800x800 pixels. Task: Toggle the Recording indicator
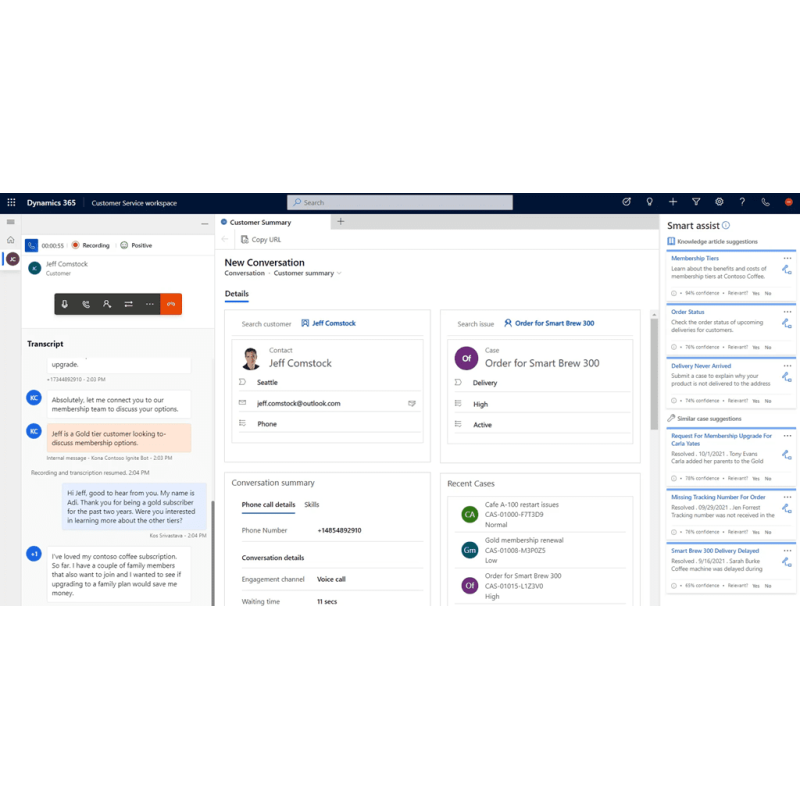[x=91, y=245]
